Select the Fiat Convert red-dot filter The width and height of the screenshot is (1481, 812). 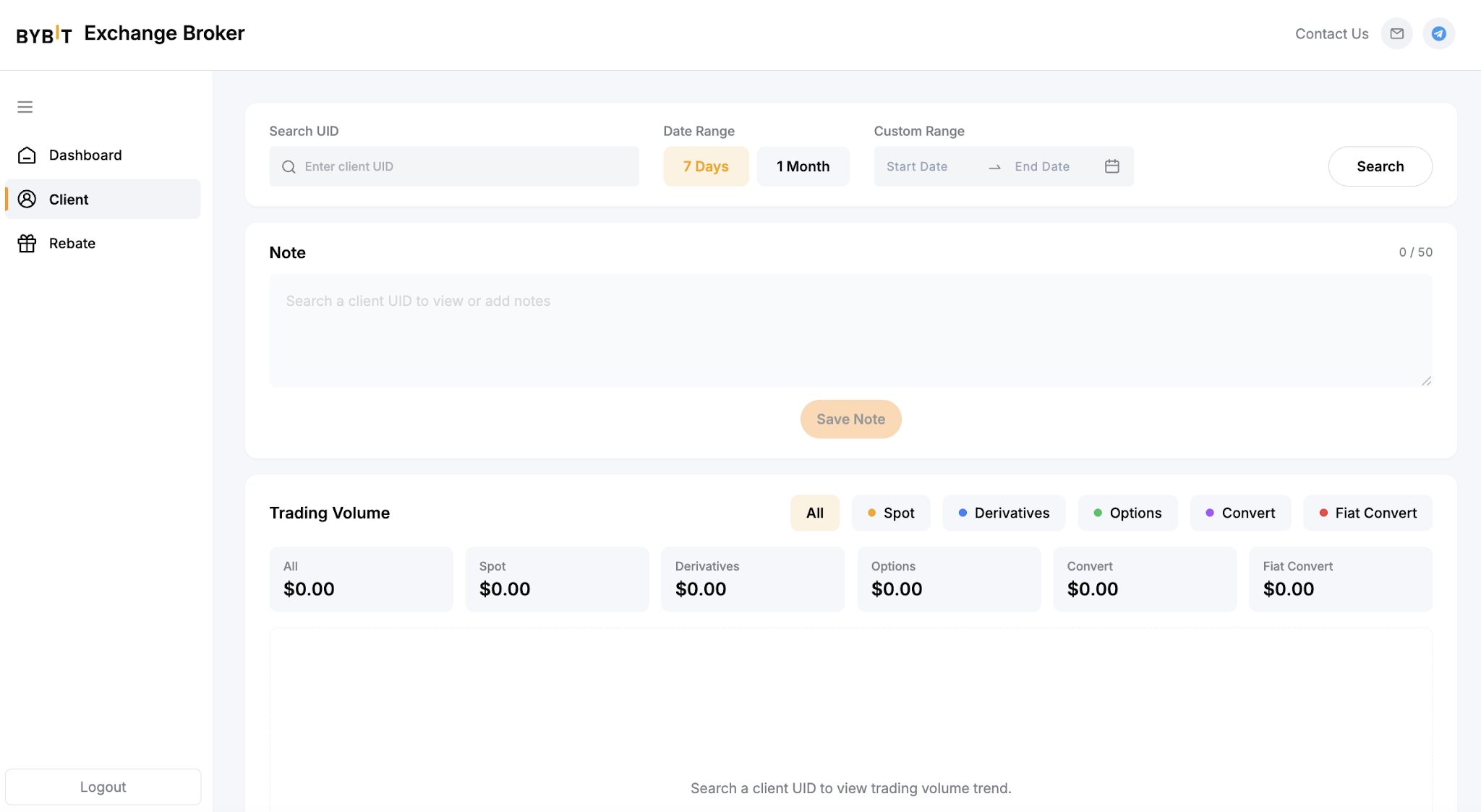[1367, 513]
